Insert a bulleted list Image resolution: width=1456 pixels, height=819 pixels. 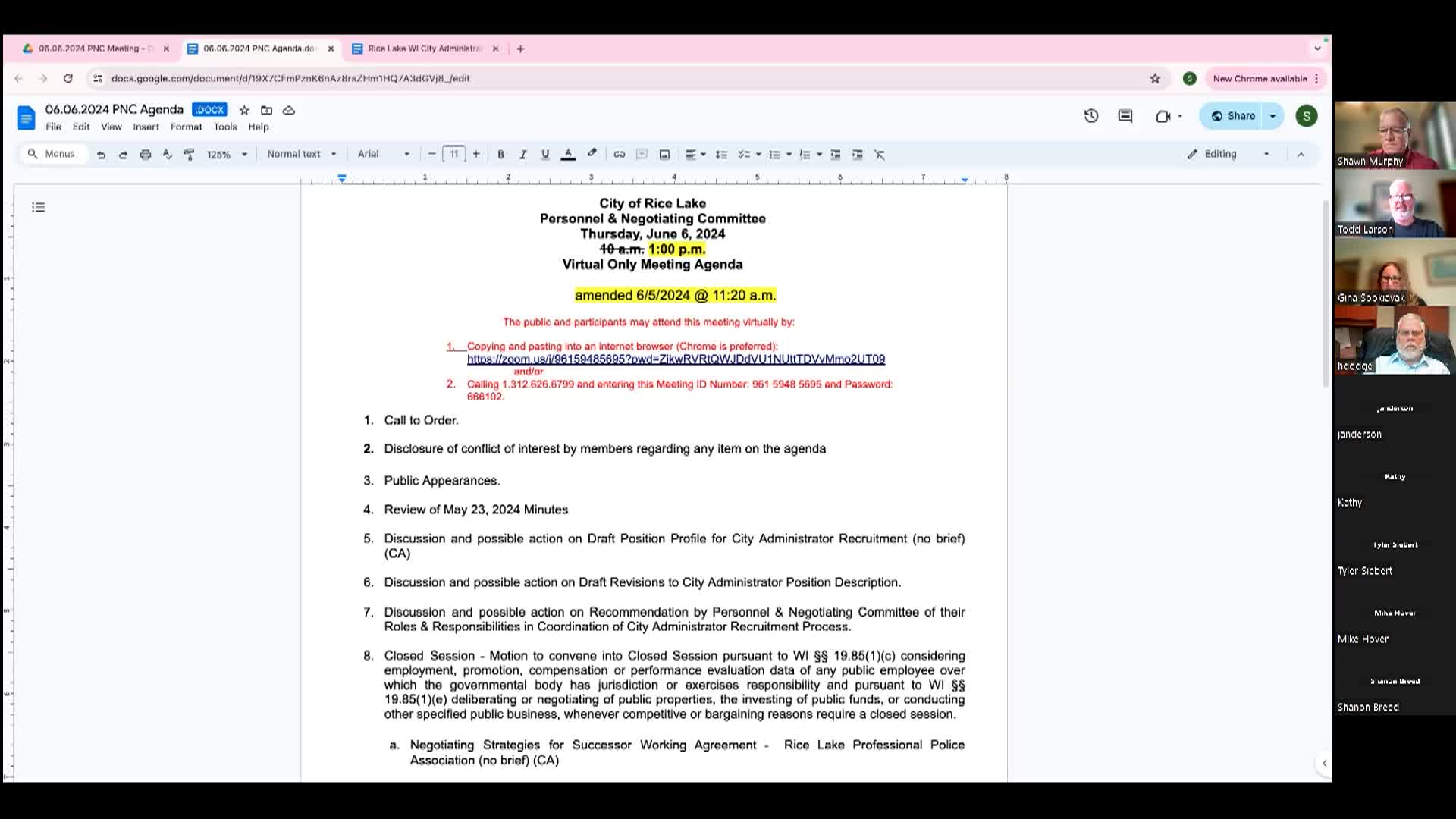click(774, 155)
